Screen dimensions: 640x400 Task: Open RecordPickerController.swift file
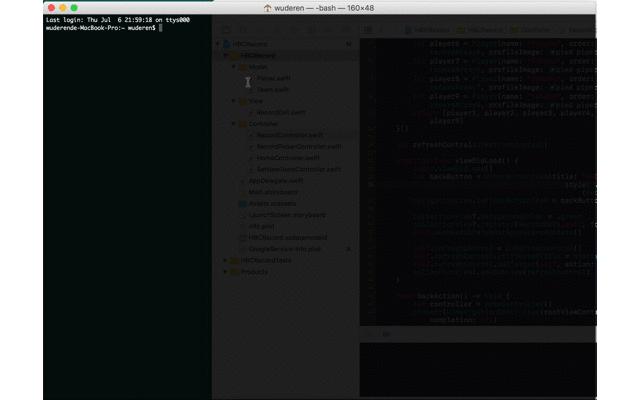point(298,146)
